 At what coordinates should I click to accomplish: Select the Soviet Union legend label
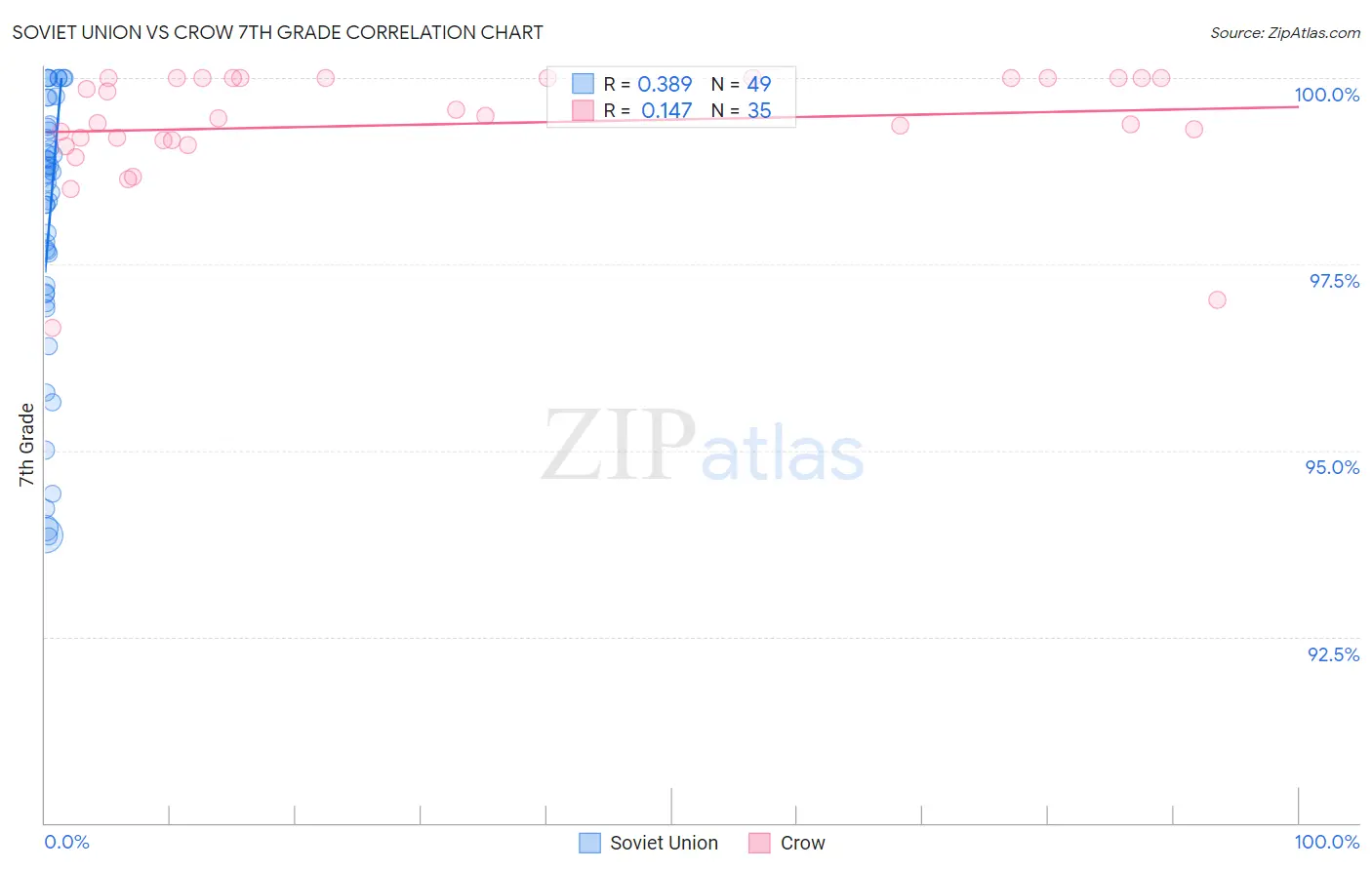click(664, 843)
